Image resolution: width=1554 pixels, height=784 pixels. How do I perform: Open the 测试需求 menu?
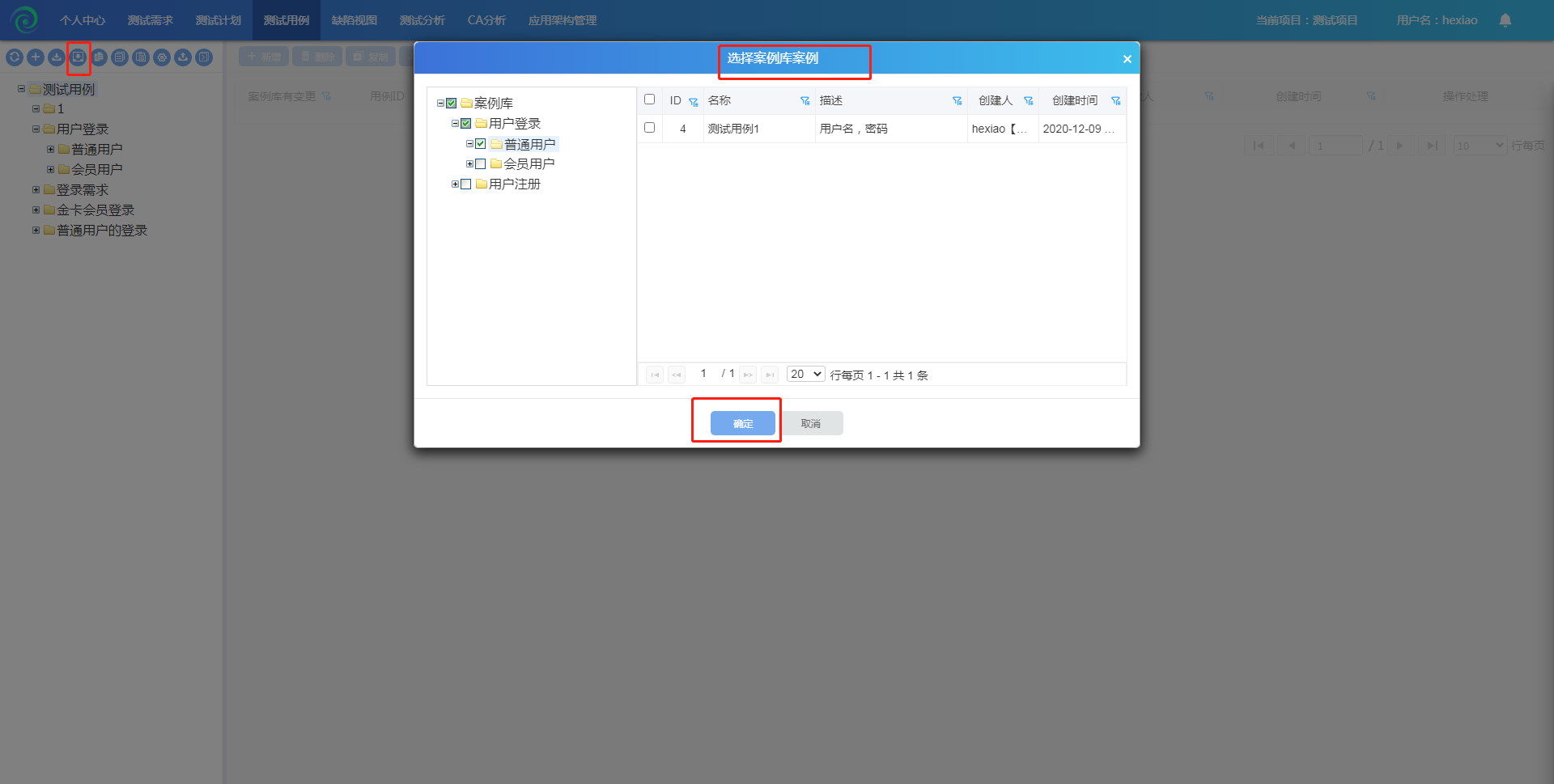tap(151, 20)
